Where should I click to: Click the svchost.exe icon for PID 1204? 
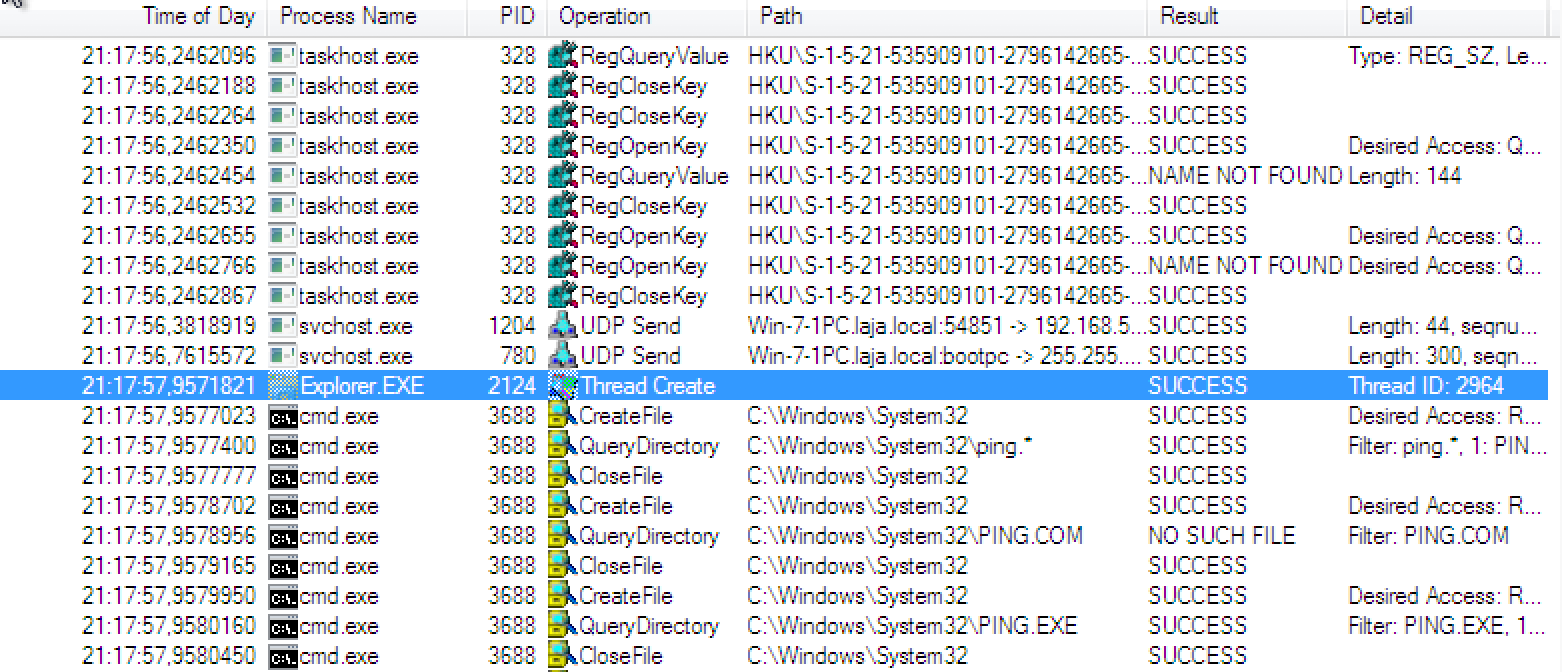tap(283, 326)
